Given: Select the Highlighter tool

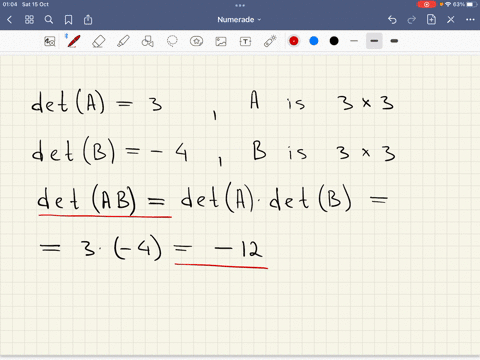Looking at the screenshot, I should tap(123, 41).
